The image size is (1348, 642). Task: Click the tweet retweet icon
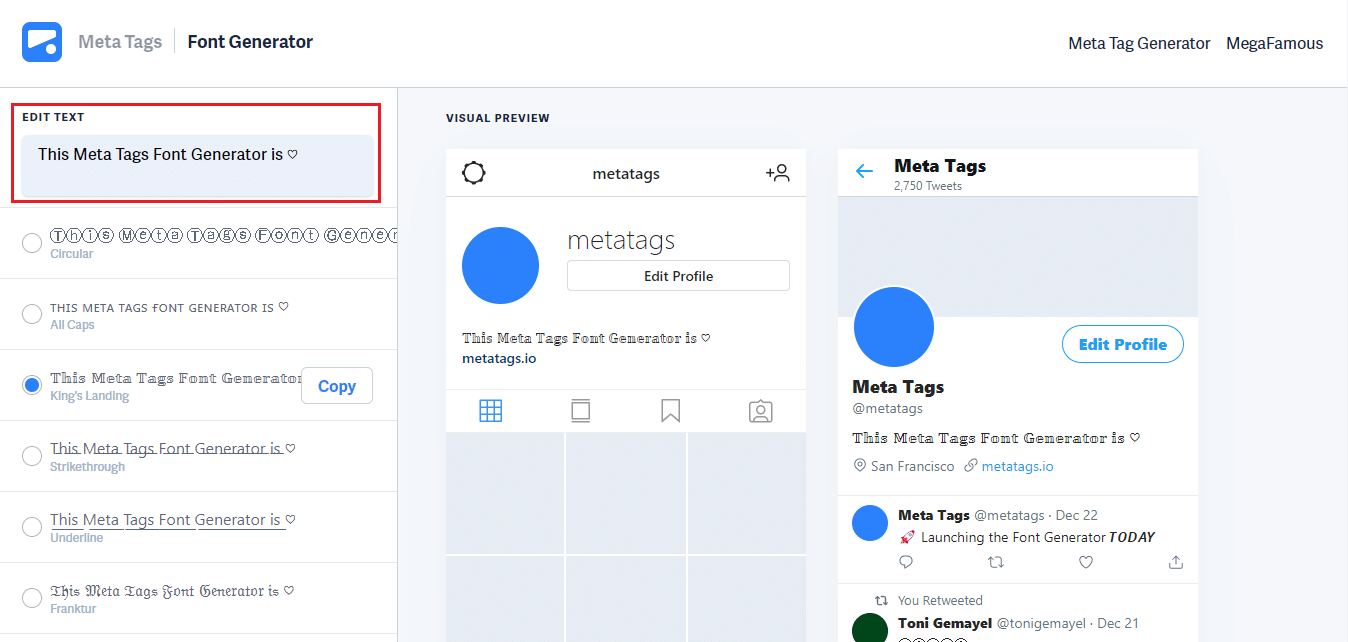tap(995, 562)
